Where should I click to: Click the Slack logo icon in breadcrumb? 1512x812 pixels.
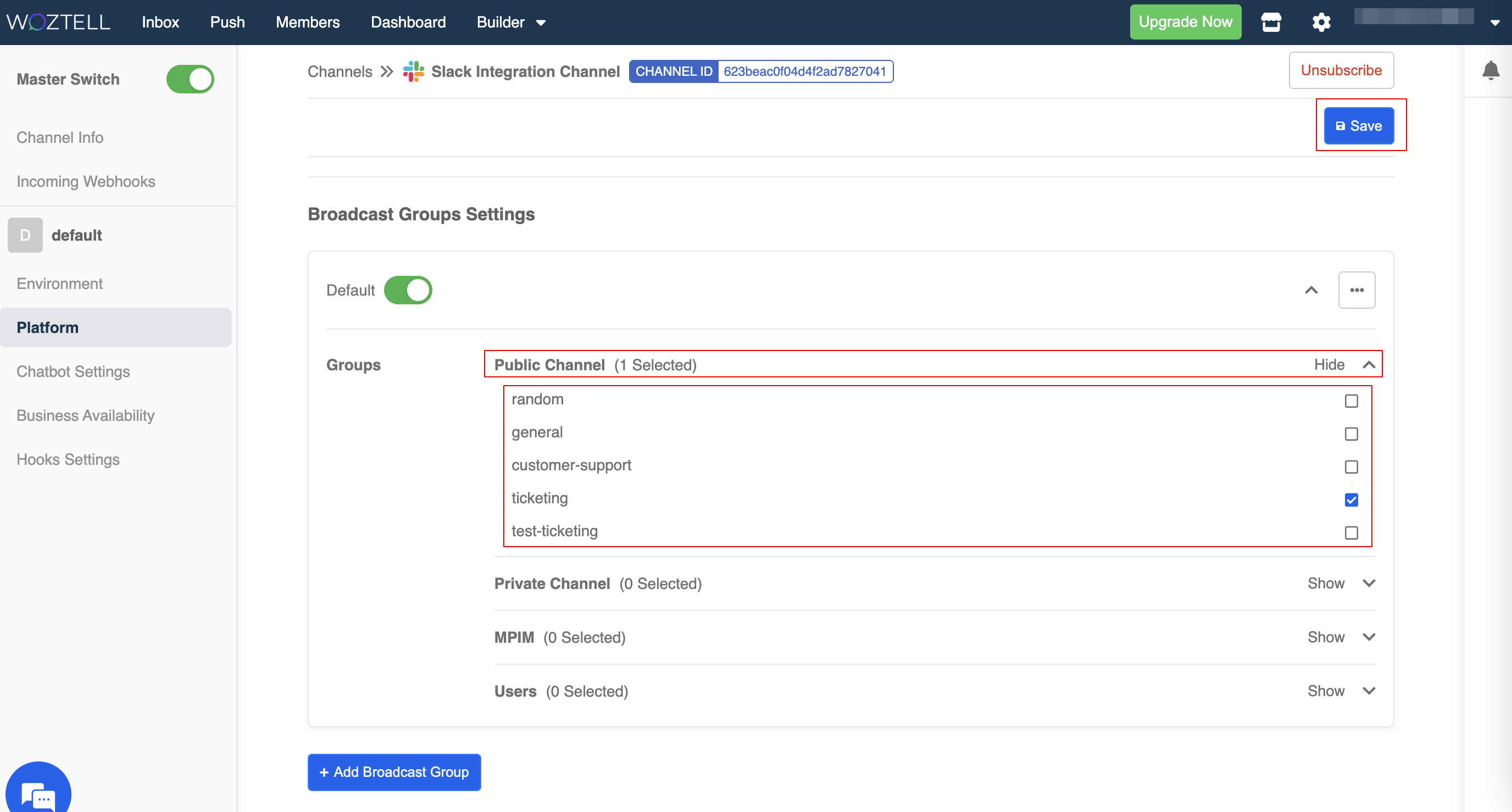coord(413,71)
